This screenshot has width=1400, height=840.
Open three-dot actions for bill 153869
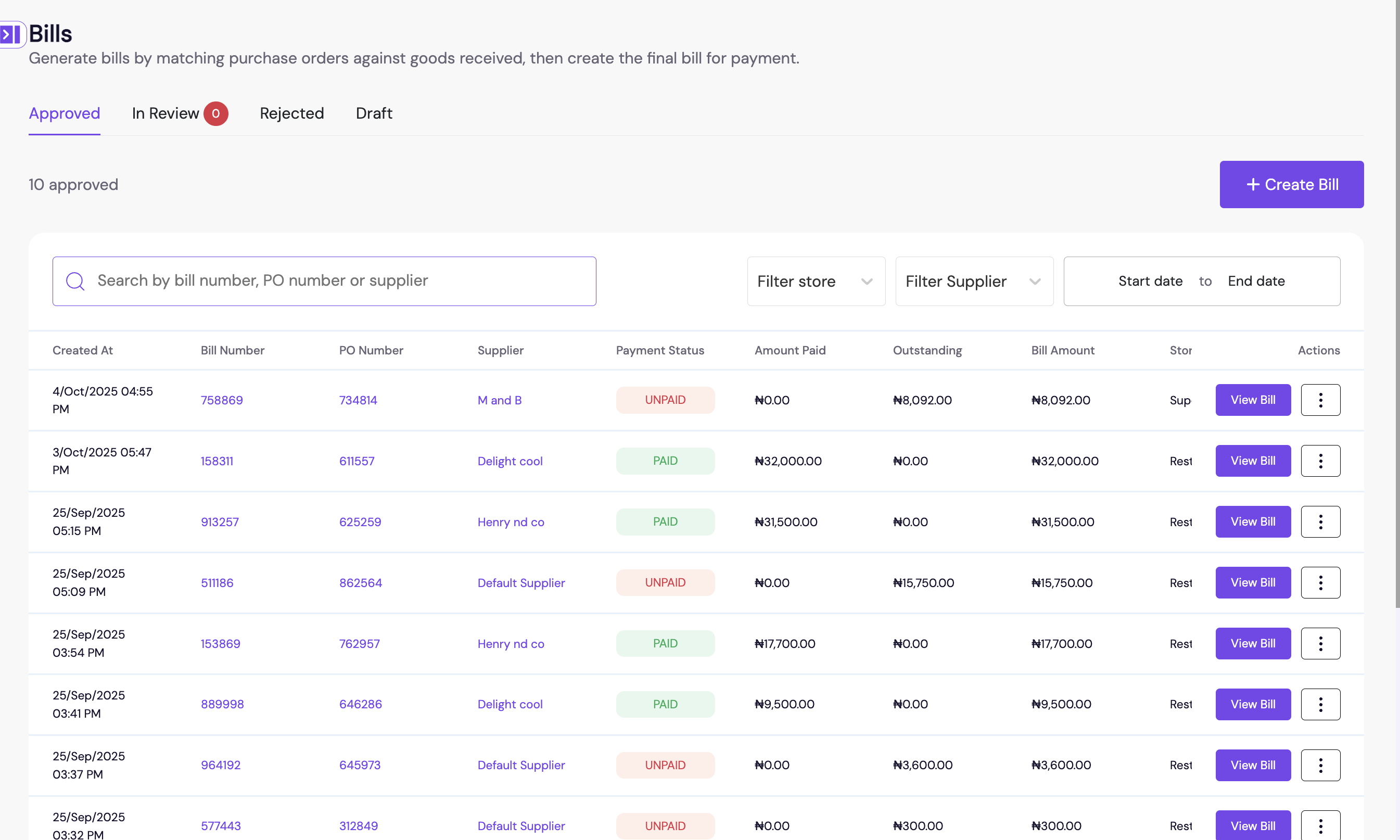(x=1320, y=644)
